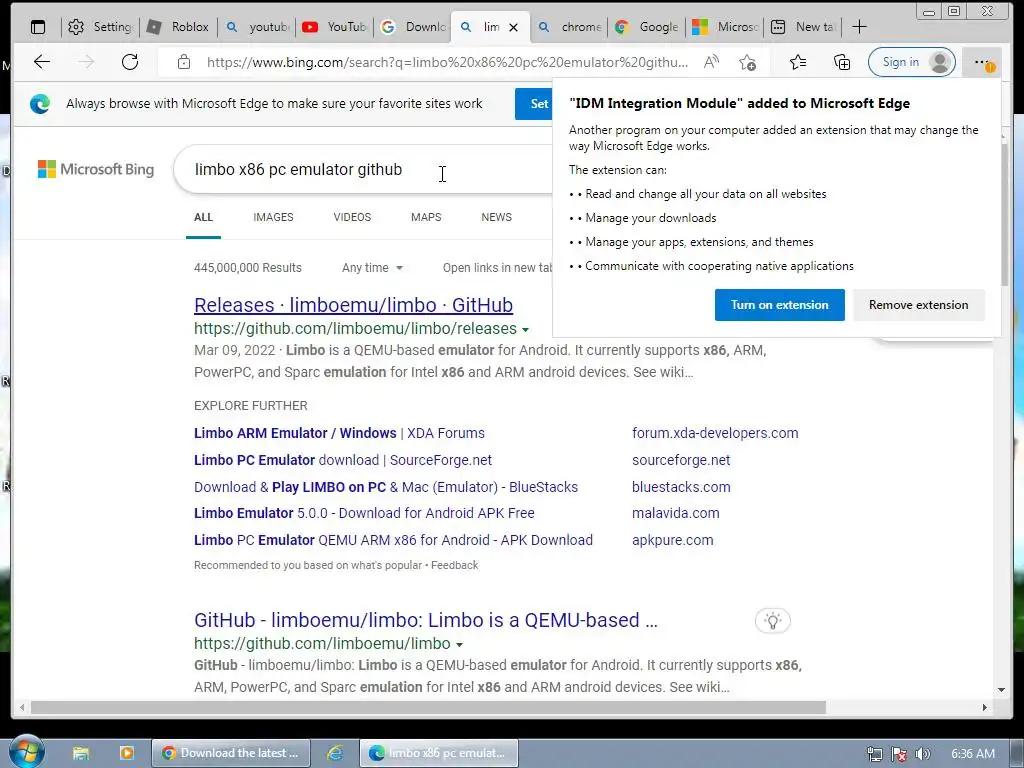
Task: Open Limbo PC Emulator SourceForge link
Action: point(343,460)
